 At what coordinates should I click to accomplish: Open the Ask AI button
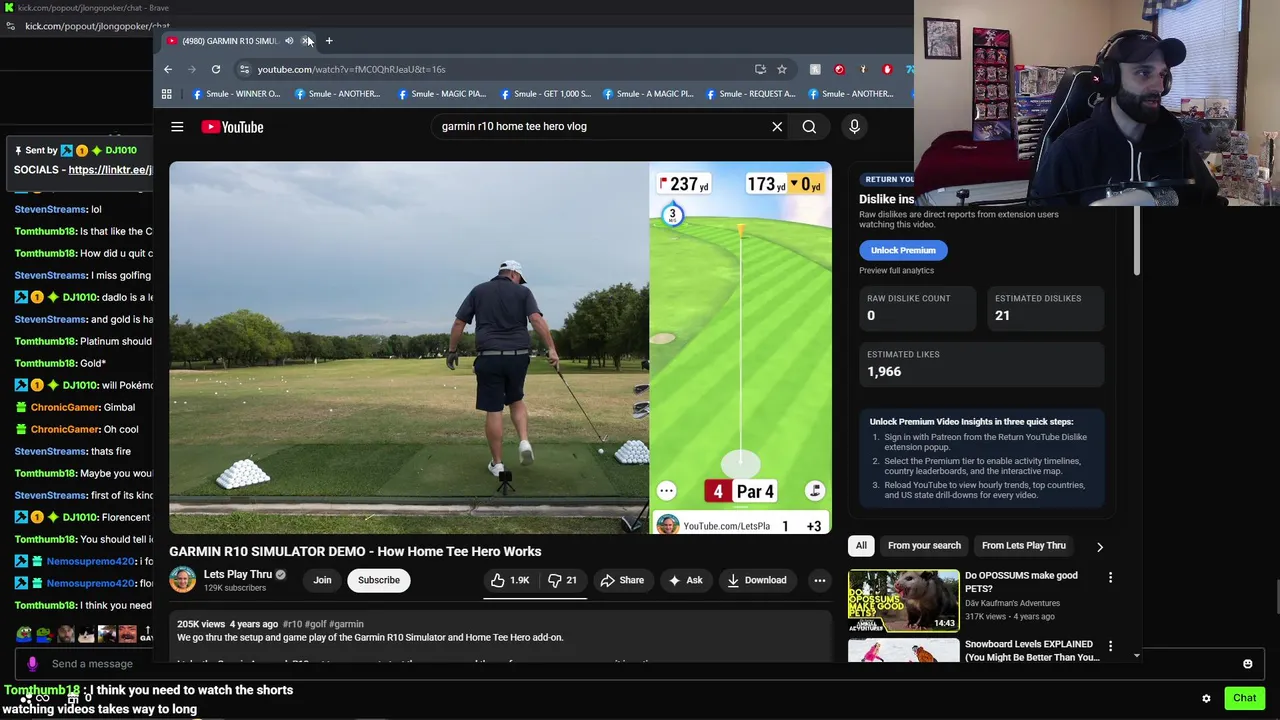685,580
